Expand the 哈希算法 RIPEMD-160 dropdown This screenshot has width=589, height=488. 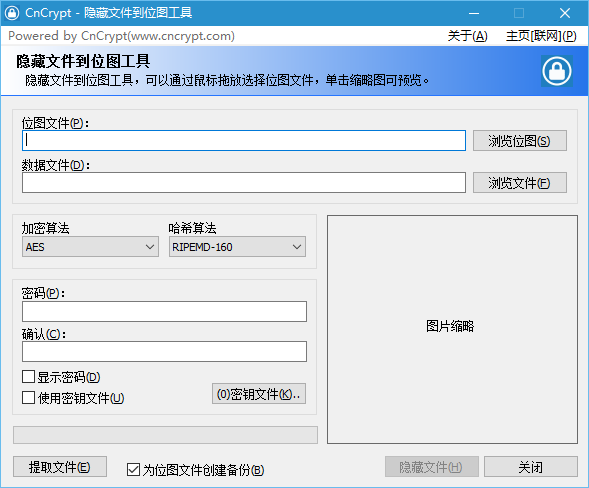tap(237, 247)
